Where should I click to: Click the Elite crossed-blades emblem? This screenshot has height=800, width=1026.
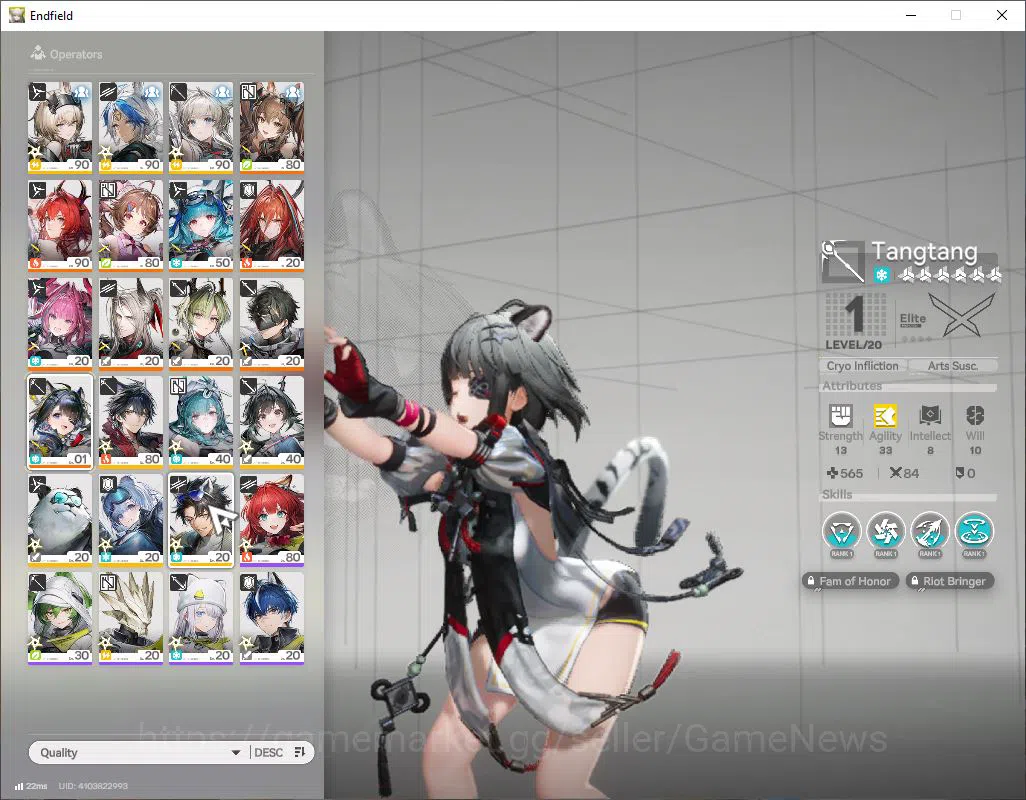click(961, 315)
